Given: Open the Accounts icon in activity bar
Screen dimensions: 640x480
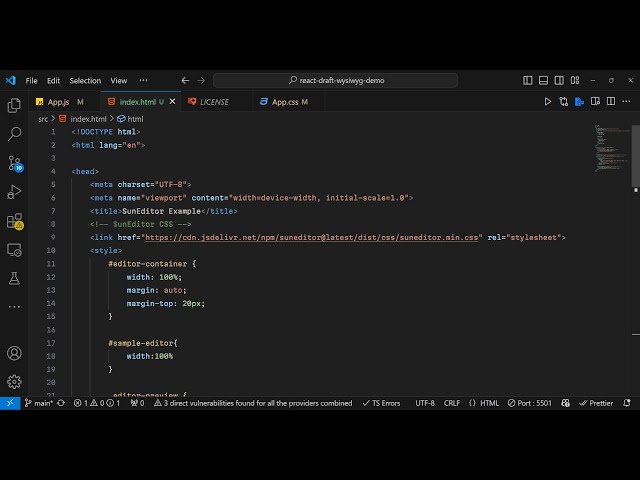Looking at the screenshot, I should coord(14,353).
